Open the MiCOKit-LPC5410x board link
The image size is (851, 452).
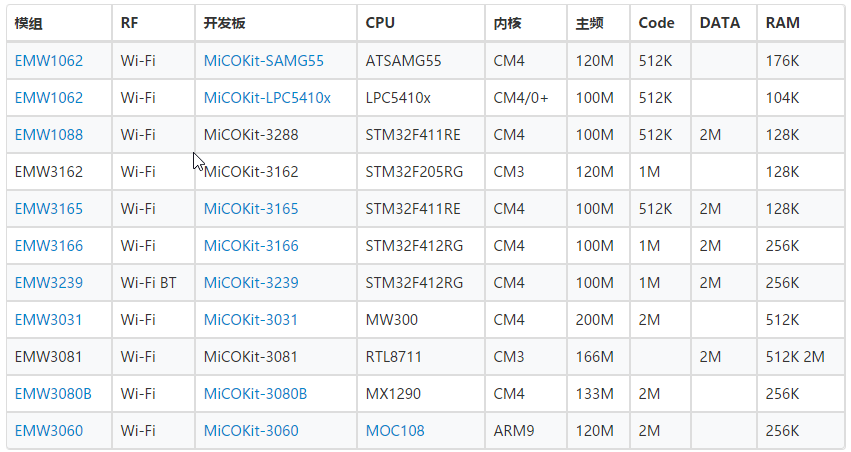pyautogui.click(x=267, y=98)
